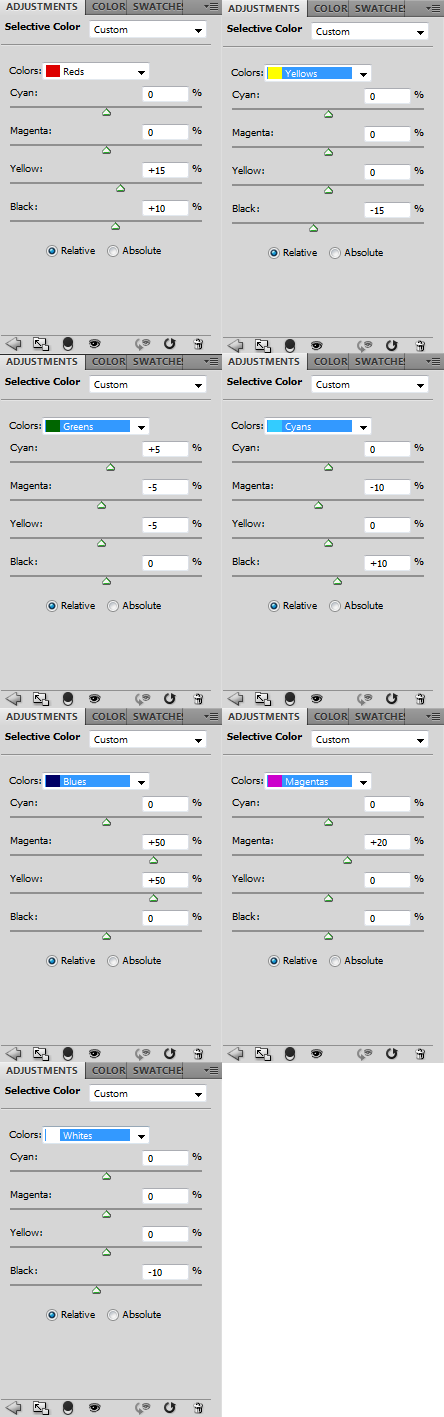444x1417 pixels.
Task: Clip to layer icon in Cyans panel
Action: coord(289,698)
